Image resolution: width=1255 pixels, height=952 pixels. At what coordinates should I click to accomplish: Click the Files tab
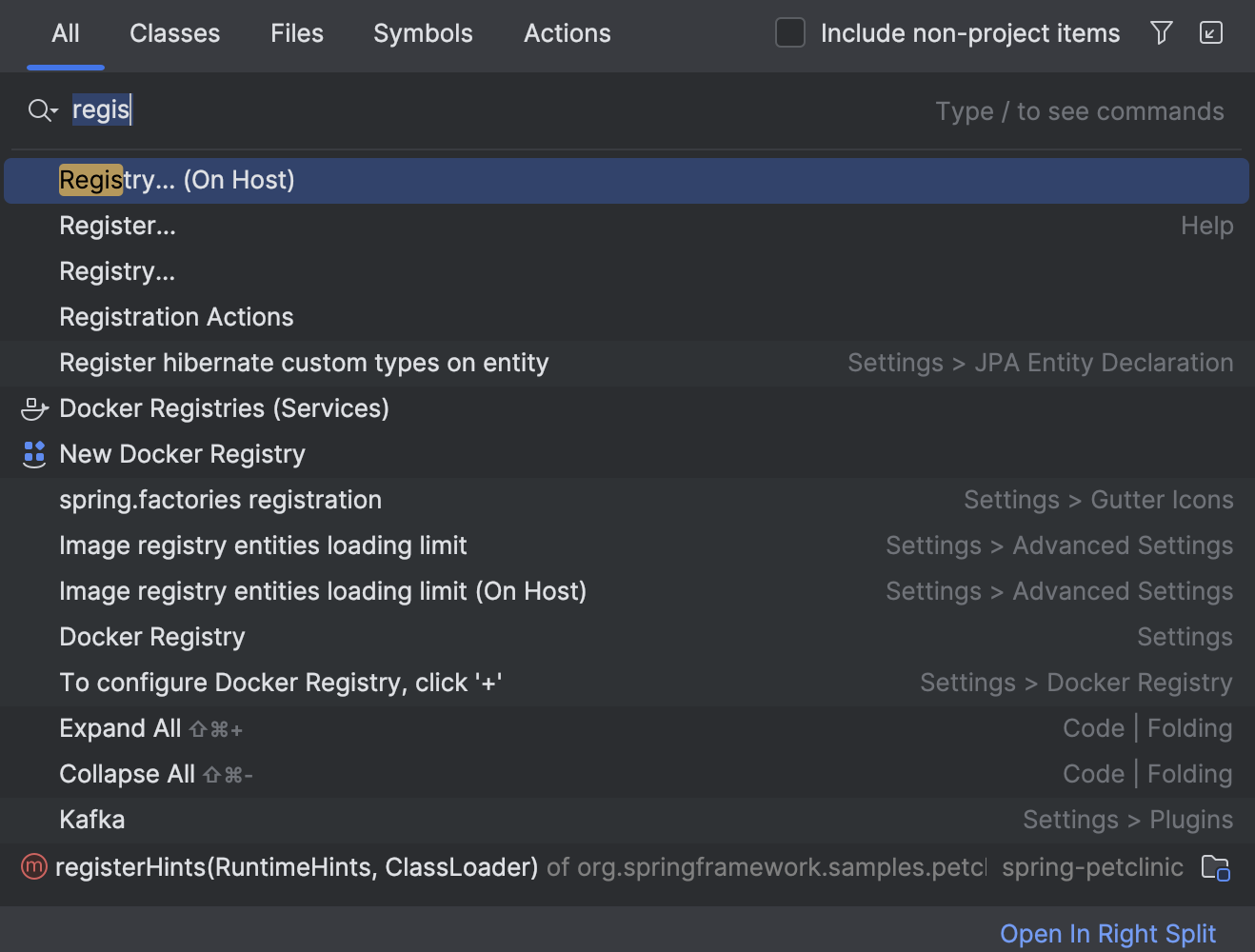pyautogui.click(x=296, y=33)
